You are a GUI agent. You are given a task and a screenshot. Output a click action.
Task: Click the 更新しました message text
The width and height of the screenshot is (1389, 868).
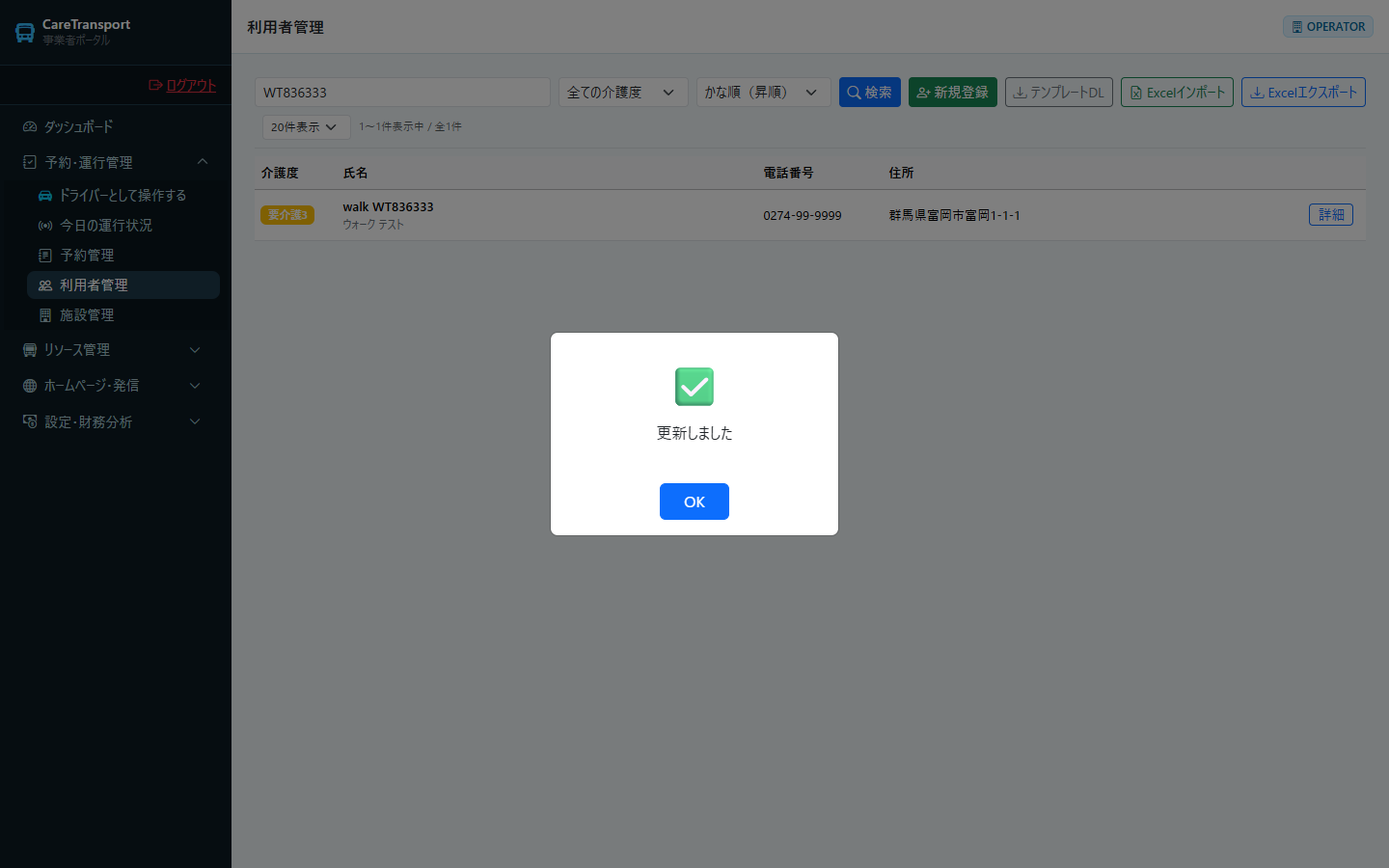694,433
